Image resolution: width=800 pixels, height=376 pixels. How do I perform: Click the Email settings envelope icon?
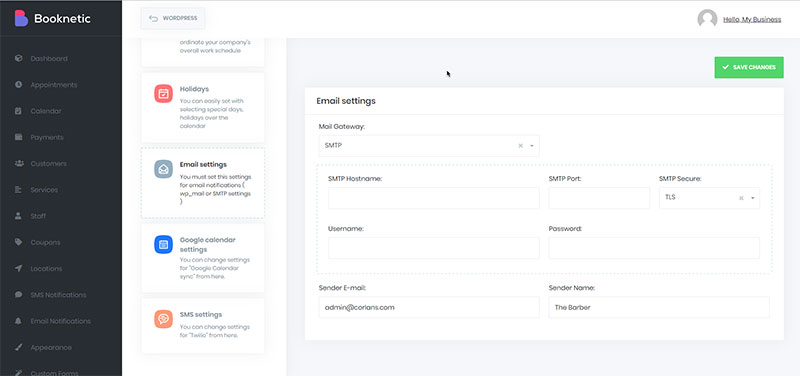[x=163, y=169]
